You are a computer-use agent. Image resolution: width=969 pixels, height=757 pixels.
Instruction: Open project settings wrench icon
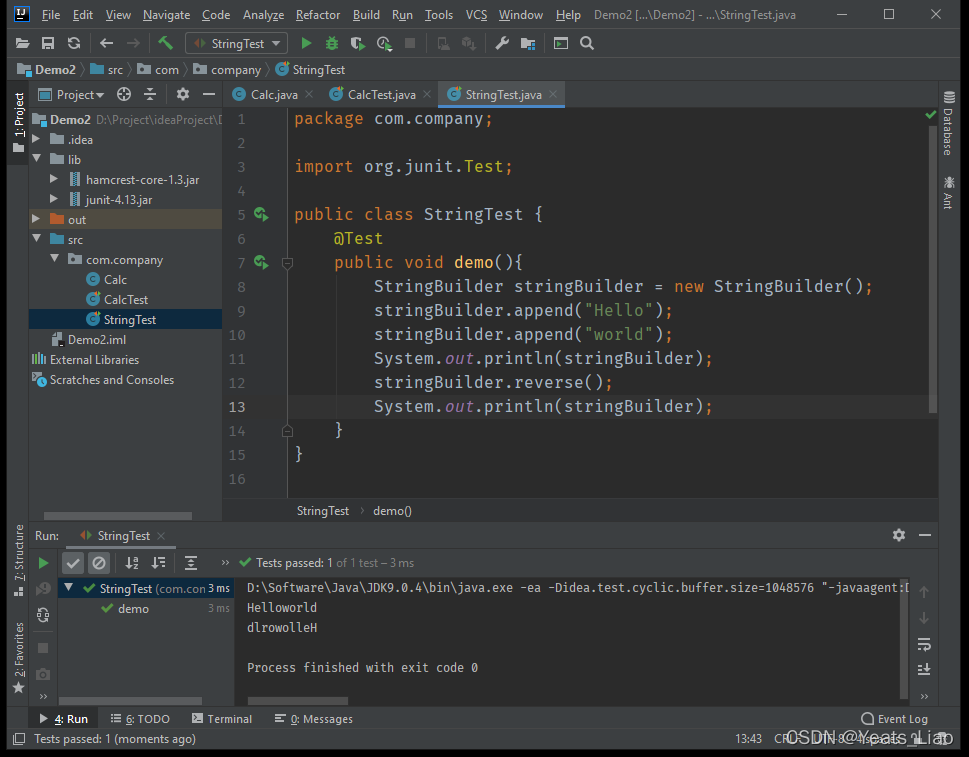(x=502, y=43)
